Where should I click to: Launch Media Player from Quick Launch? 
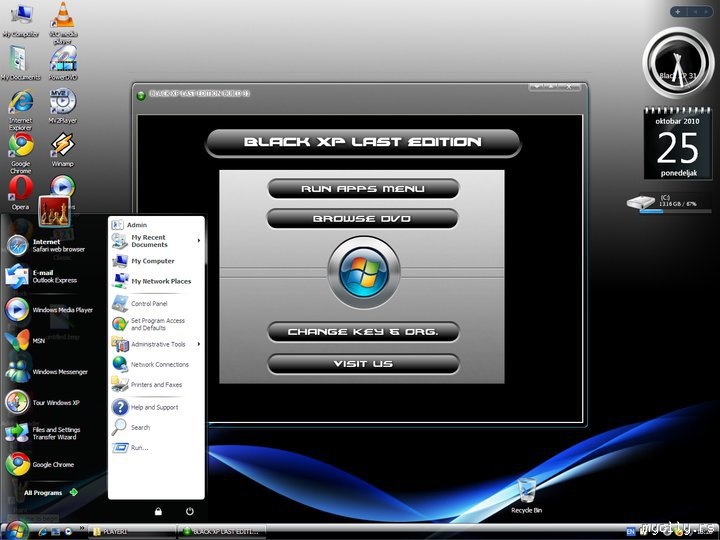[x=68, y=532]
